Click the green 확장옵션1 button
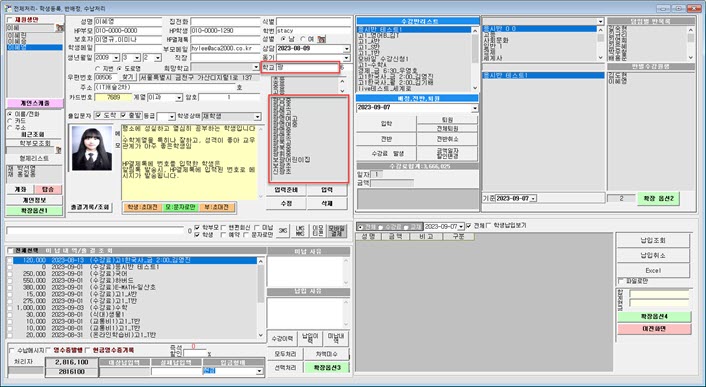 (34, 211)
